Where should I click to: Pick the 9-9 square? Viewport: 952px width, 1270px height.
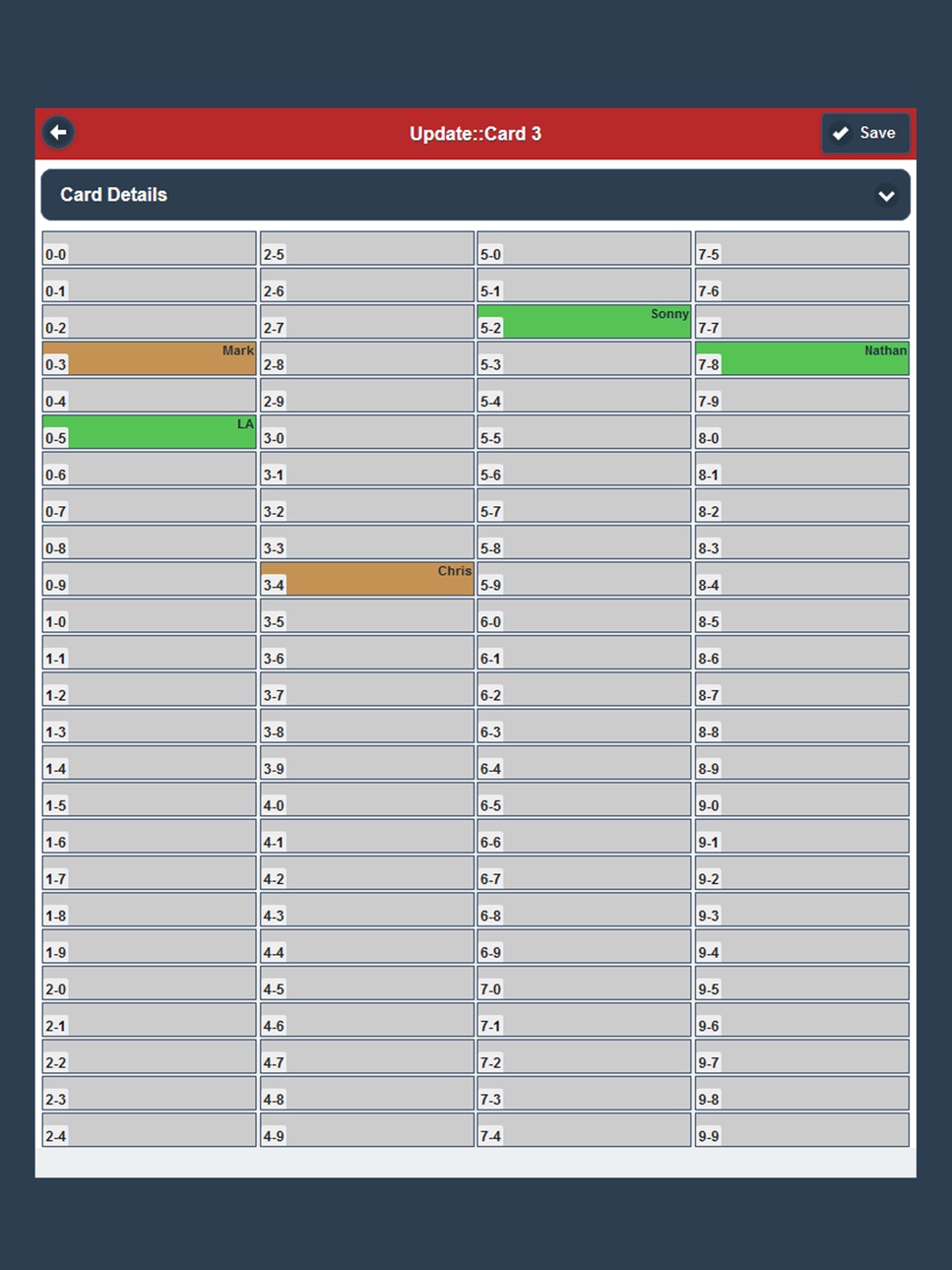coord(802,1130)
